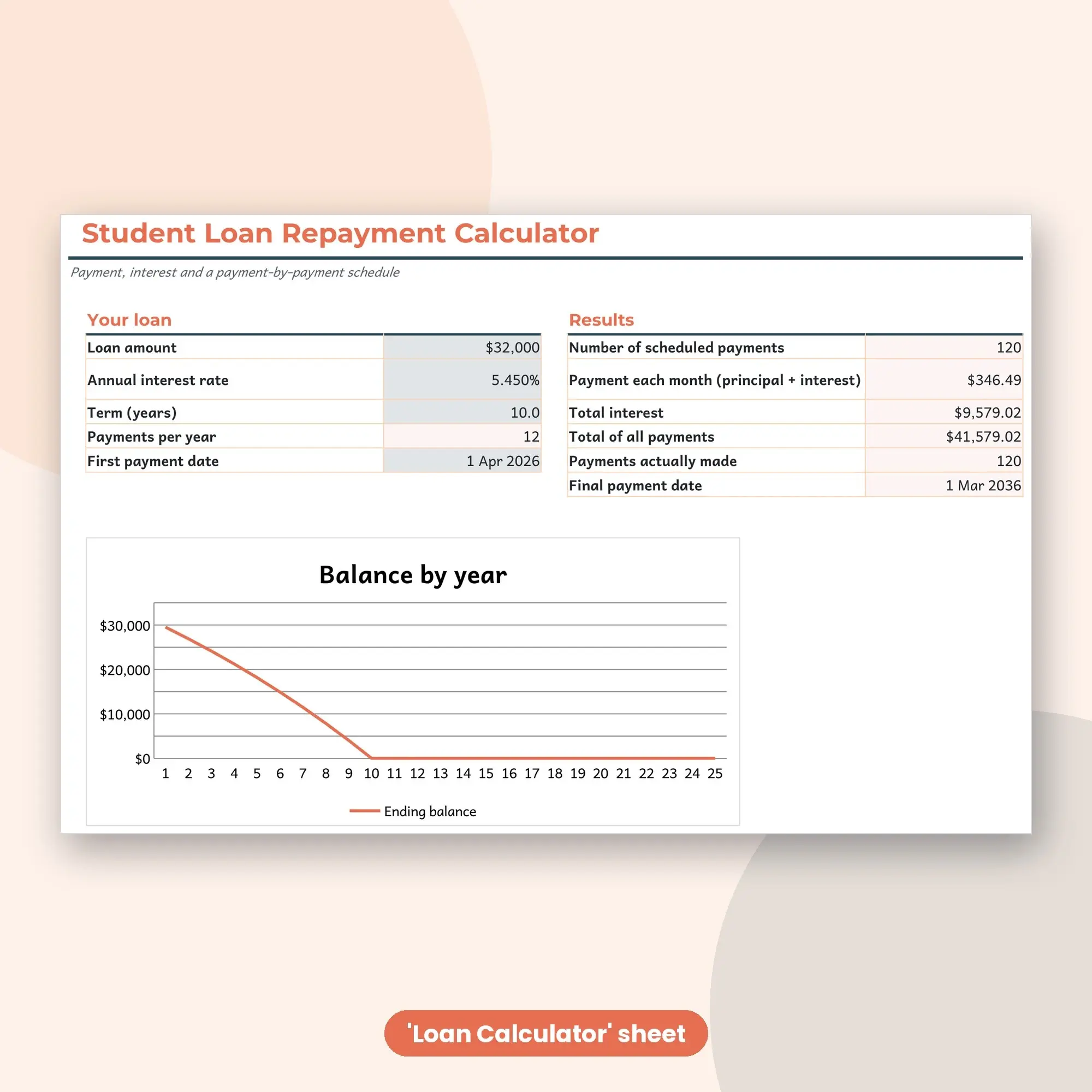
Task: Click the 'Your loan' section heading
Action: coord(129,320)
